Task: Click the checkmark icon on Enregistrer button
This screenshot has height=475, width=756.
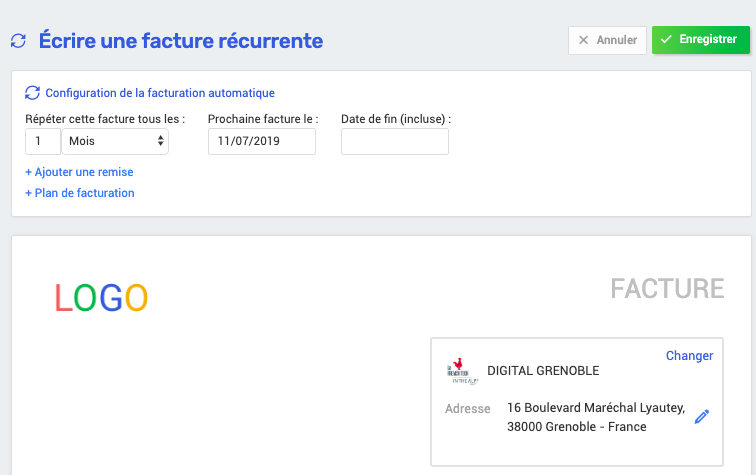Action: click(x=666, y=40)
